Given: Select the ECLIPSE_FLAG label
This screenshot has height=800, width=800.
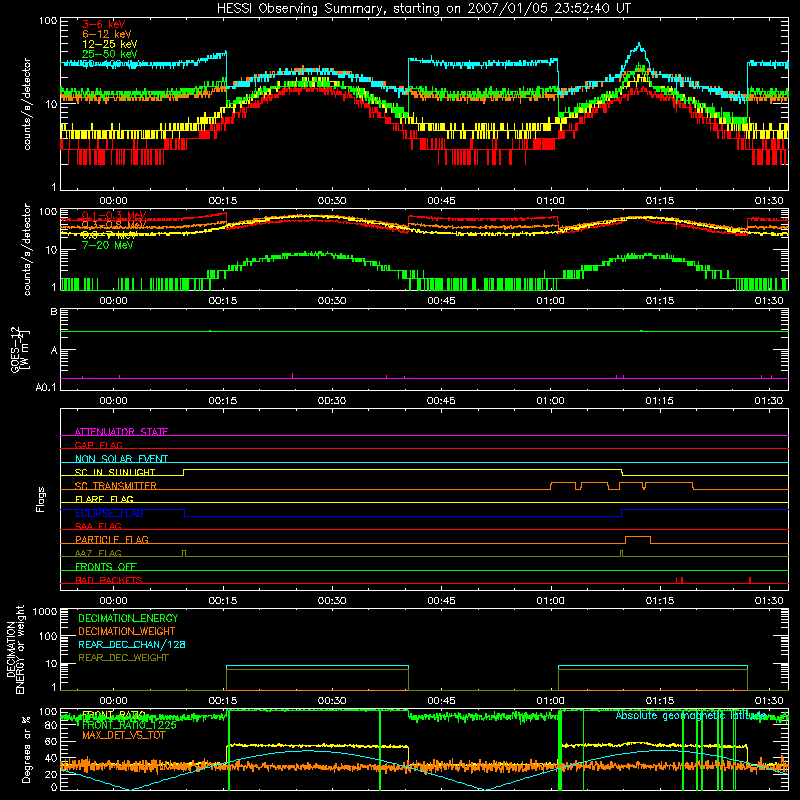Looking at the screenshot, I should click(109, 513).
